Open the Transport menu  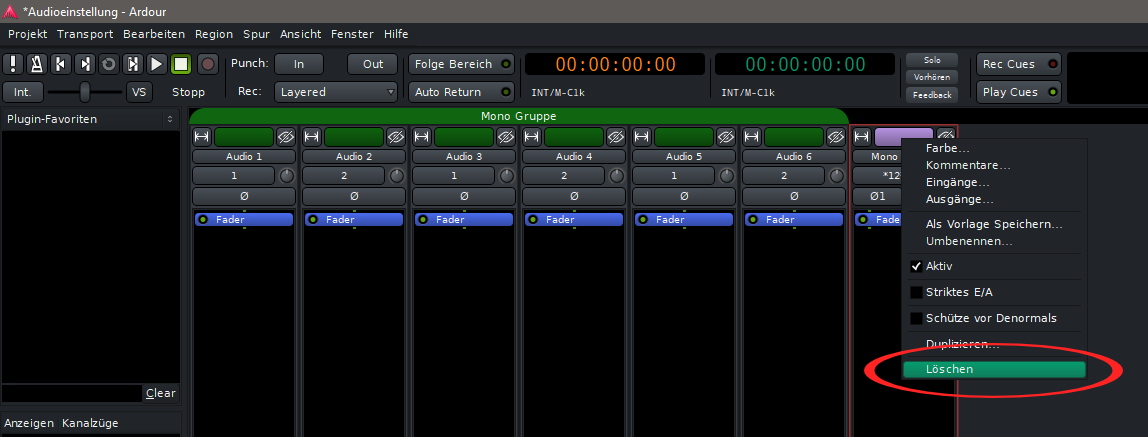point(85,34)
